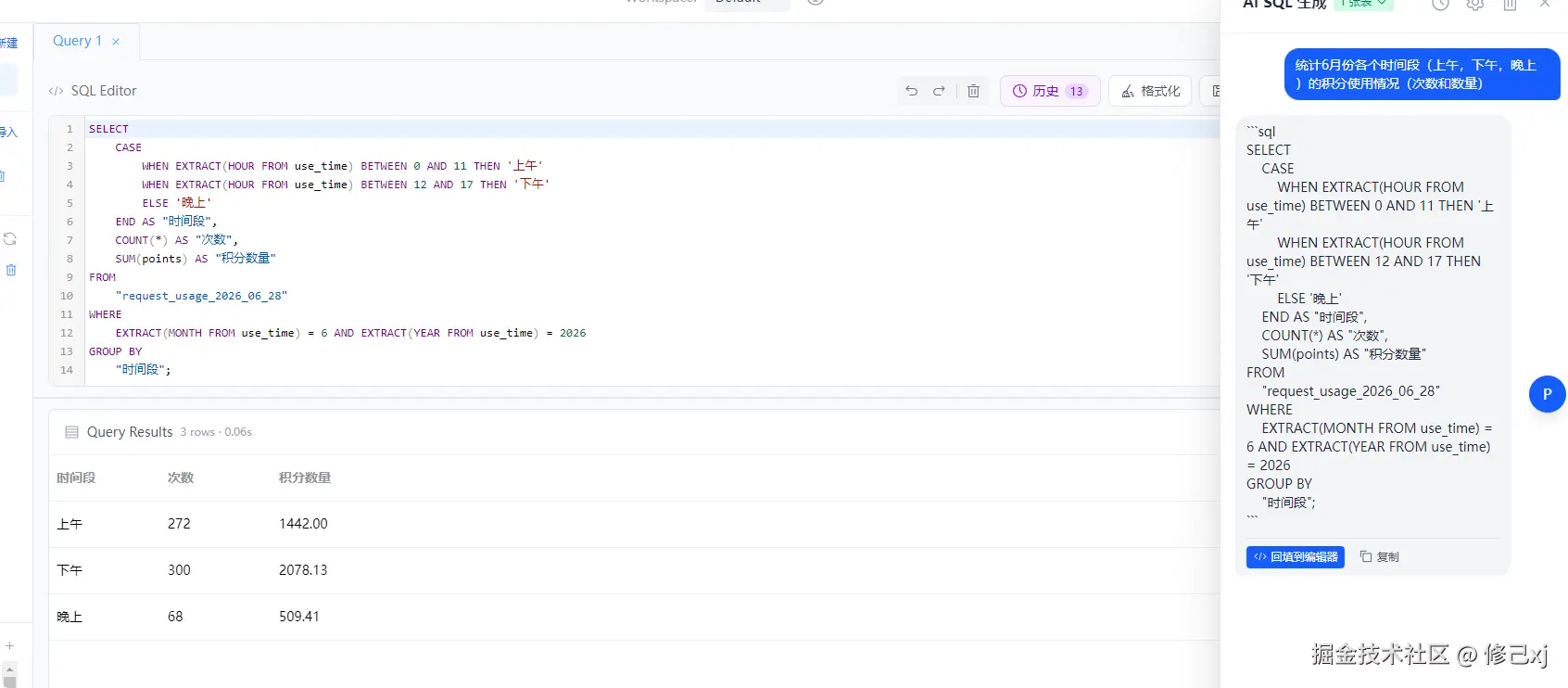
Task: Close the AI SQL generation panel
Action: [x=1545, y=5]
